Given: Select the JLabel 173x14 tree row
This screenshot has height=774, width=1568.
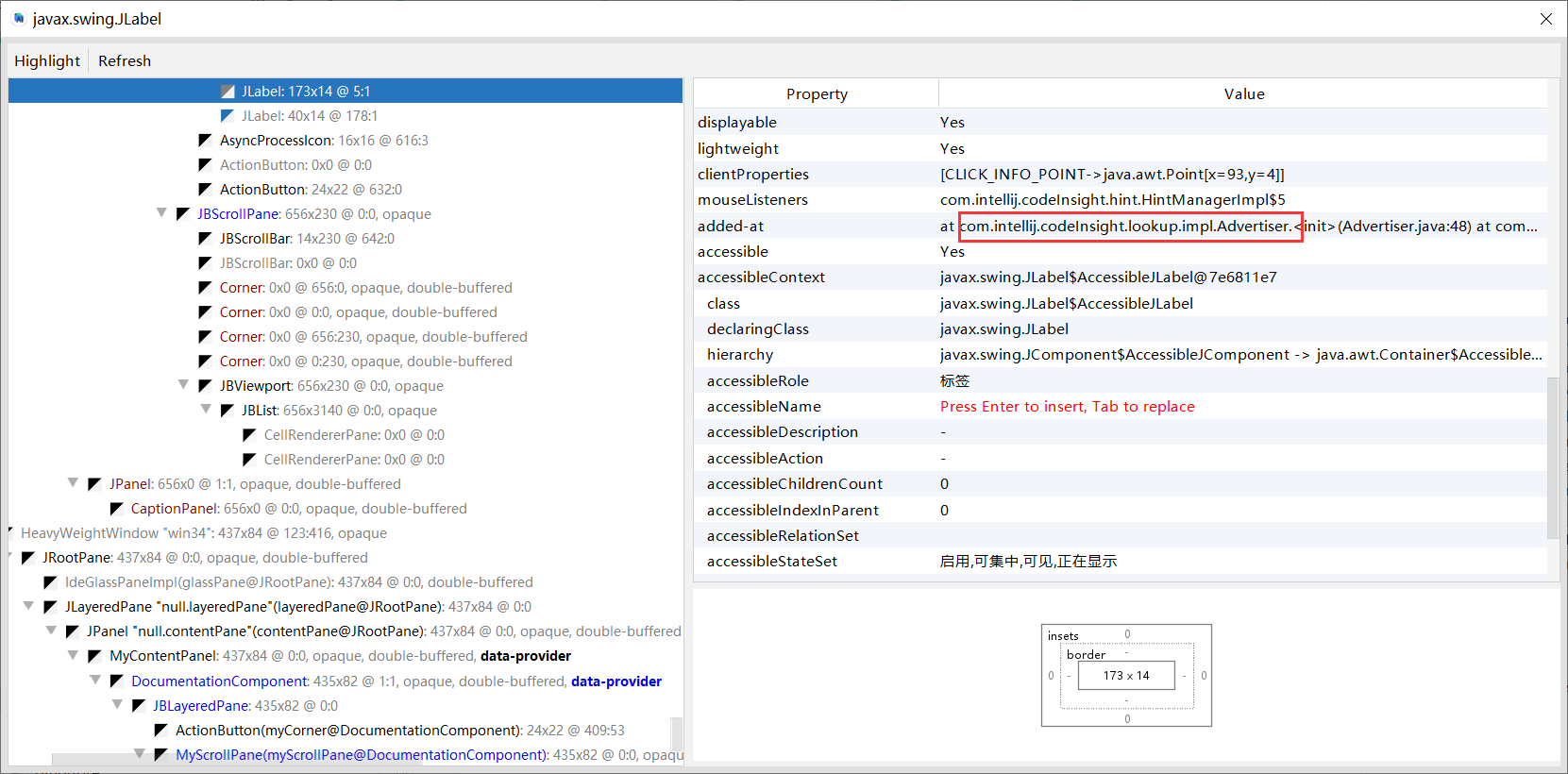Looking at the screenshot, I should (x=346, y=91).
